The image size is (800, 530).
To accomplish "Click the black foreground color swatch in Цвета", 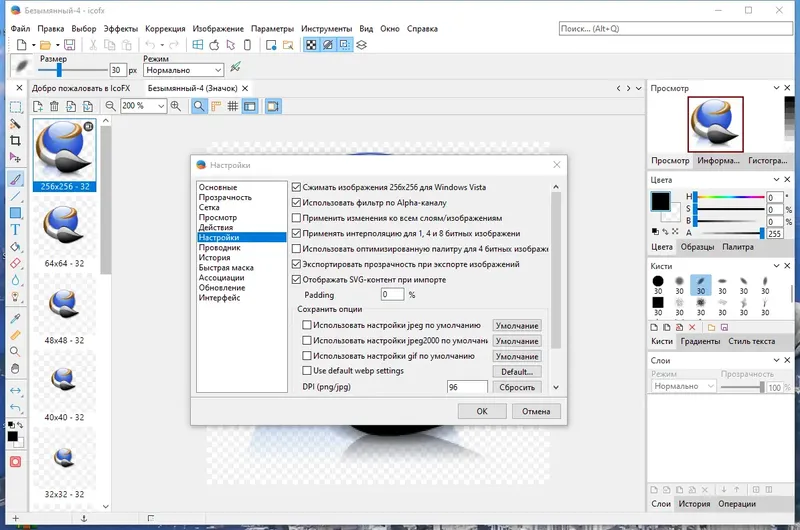I will 660,201.
